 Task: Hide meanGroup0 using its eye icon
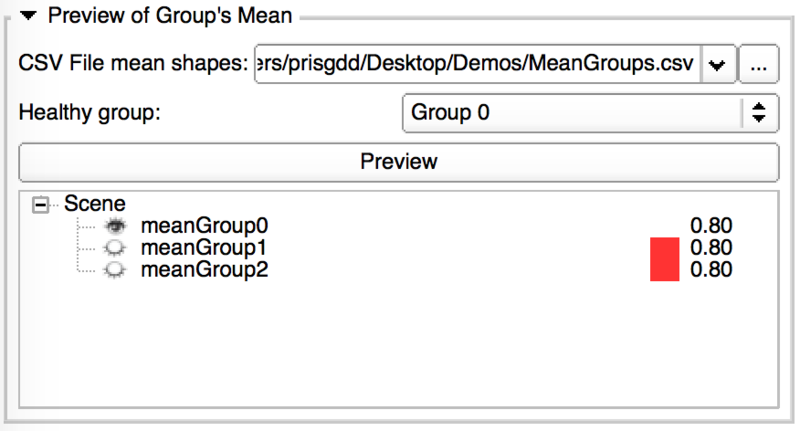coord(116,226)
